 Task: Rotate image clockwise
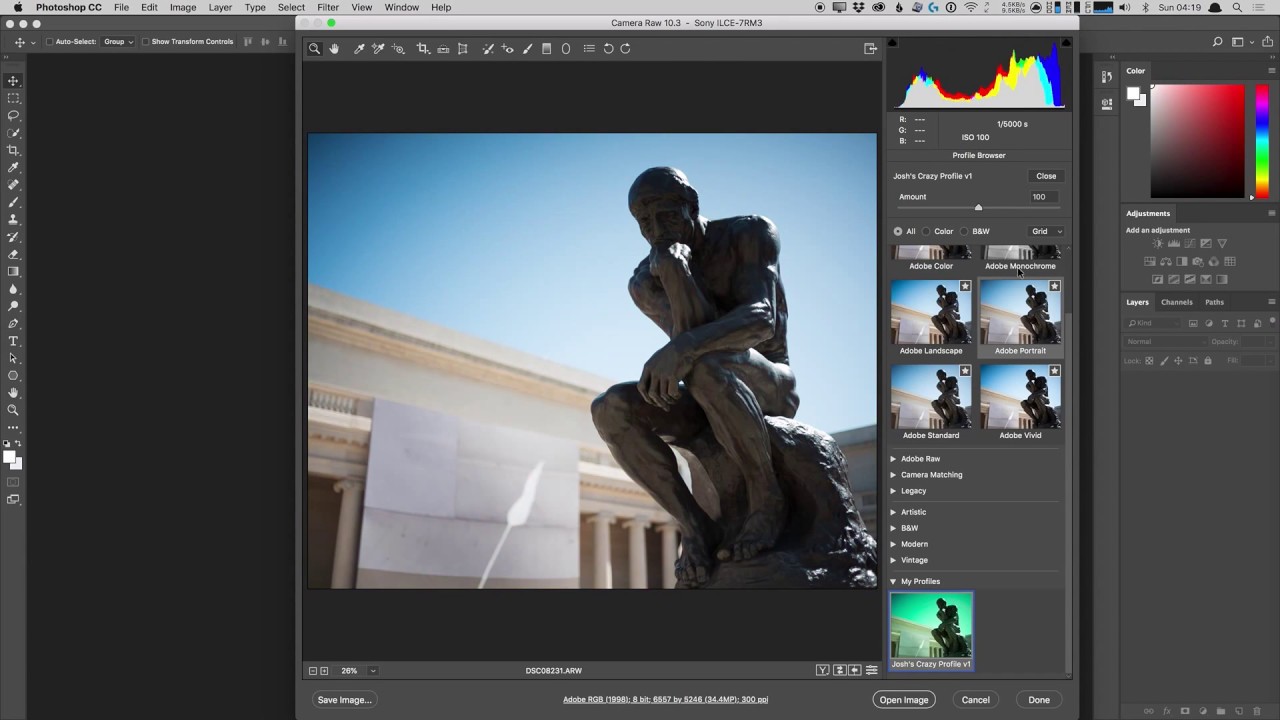click(x=626, y=48)
